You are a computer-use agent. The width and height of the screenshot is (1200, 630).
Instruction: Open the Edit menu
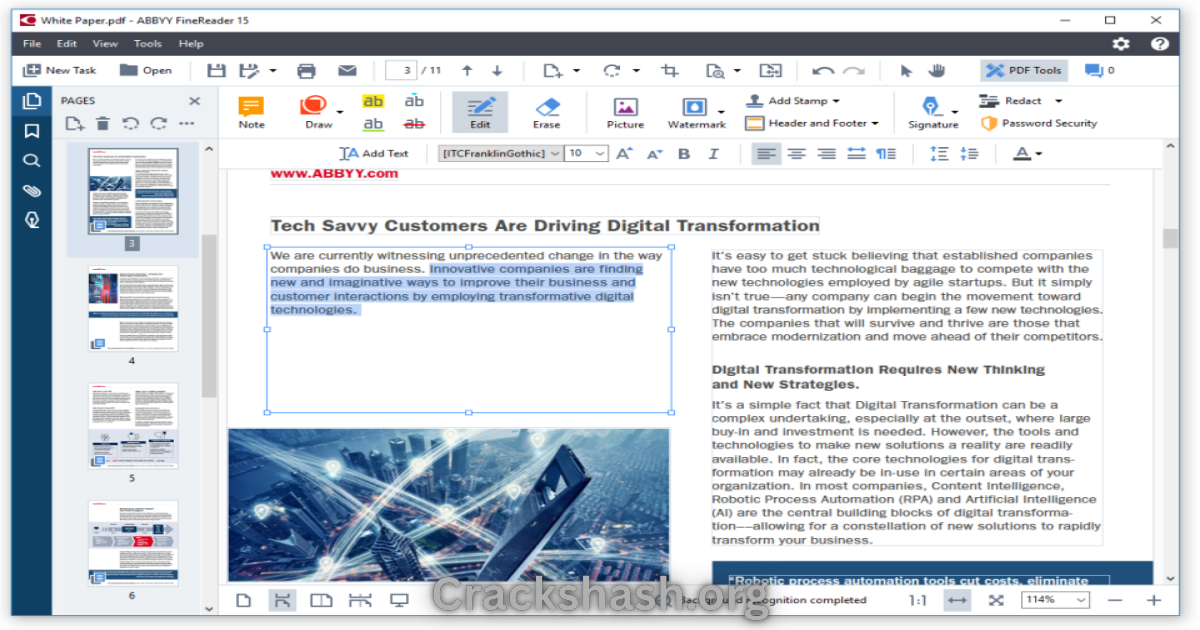point(67,44)
